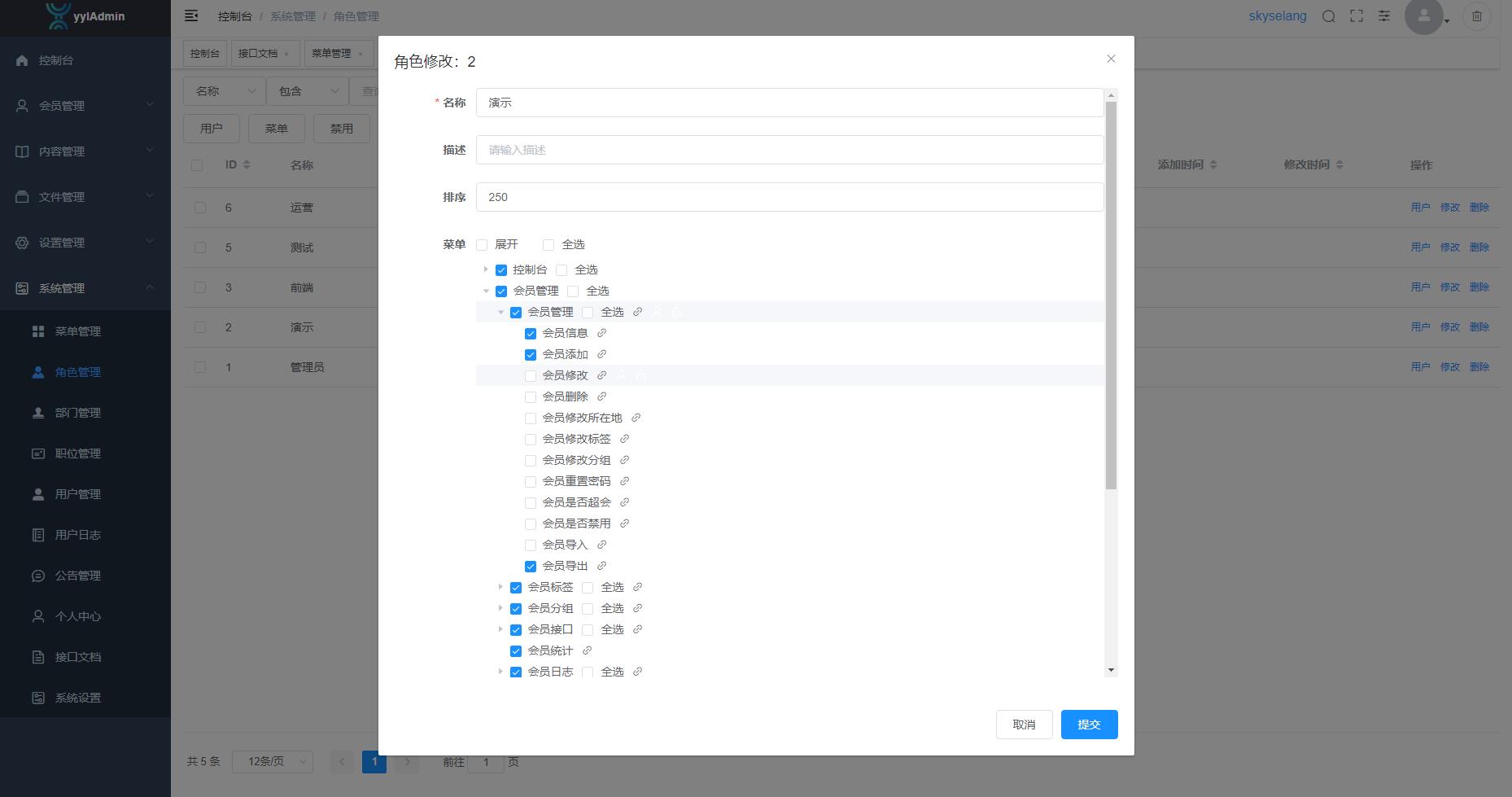Click the 描述 description input field
1512x797 pixels.
789,150
